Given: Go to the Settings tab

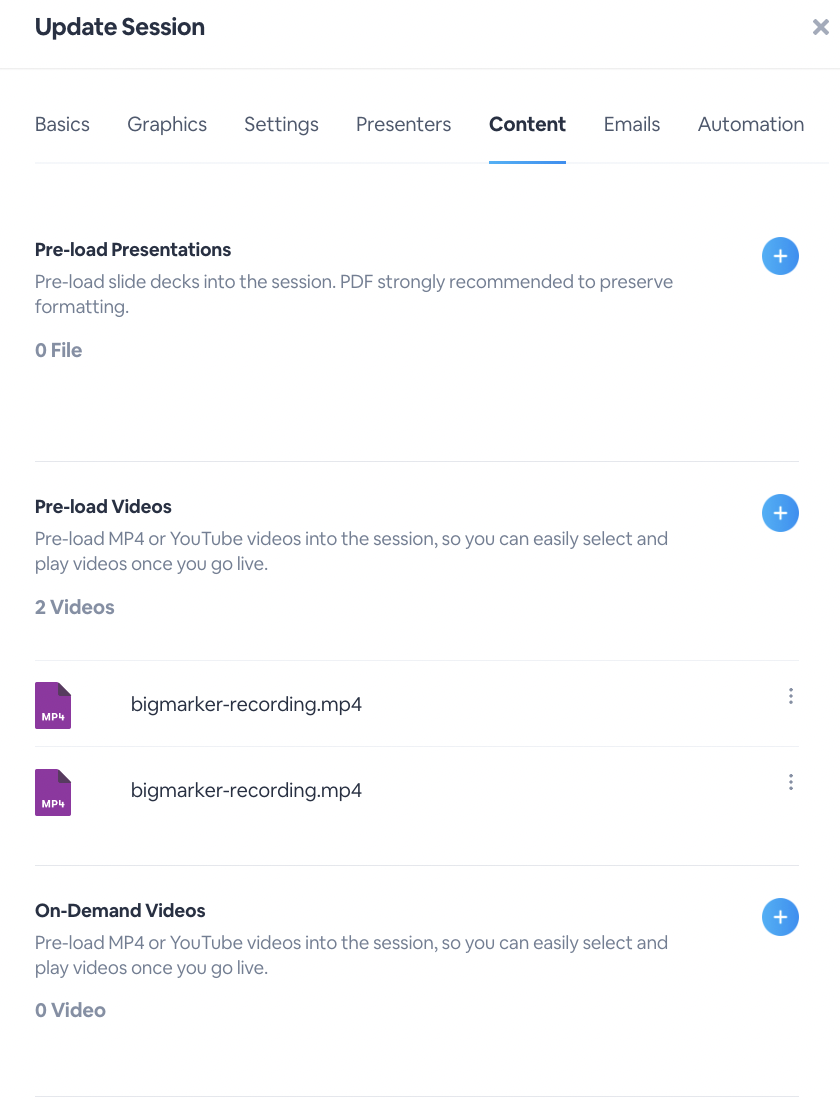Looking at the screenshot, I should pyautogui.click(x=281, y=124).
